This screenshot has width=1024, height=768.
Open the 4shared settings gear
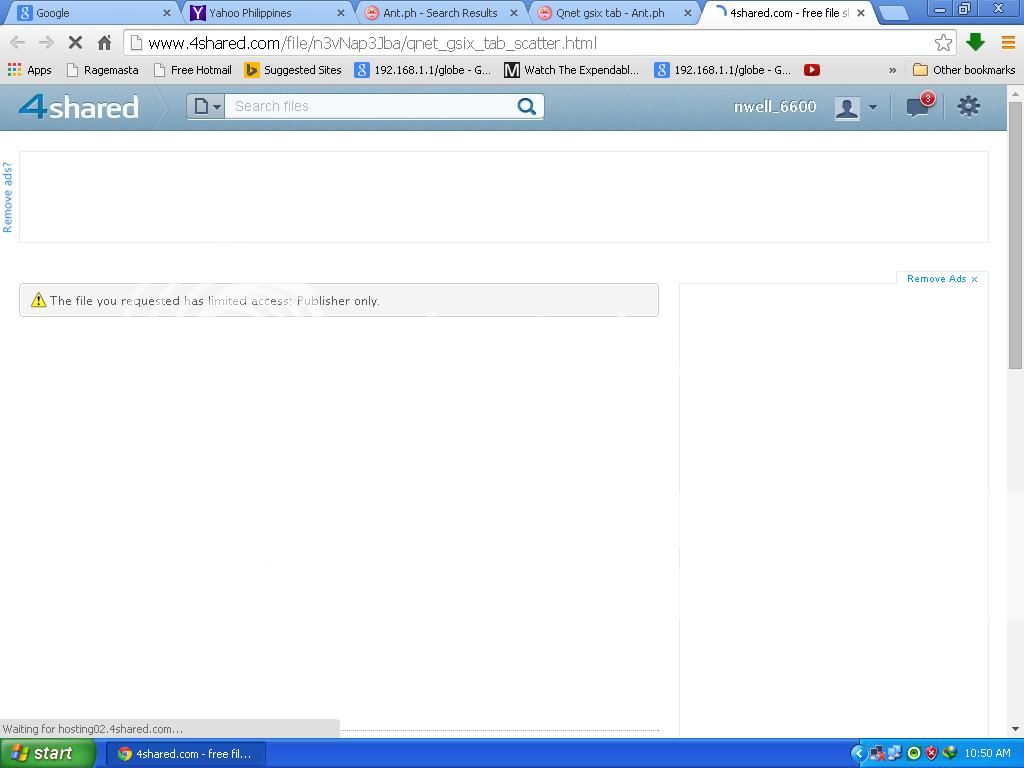968,107
